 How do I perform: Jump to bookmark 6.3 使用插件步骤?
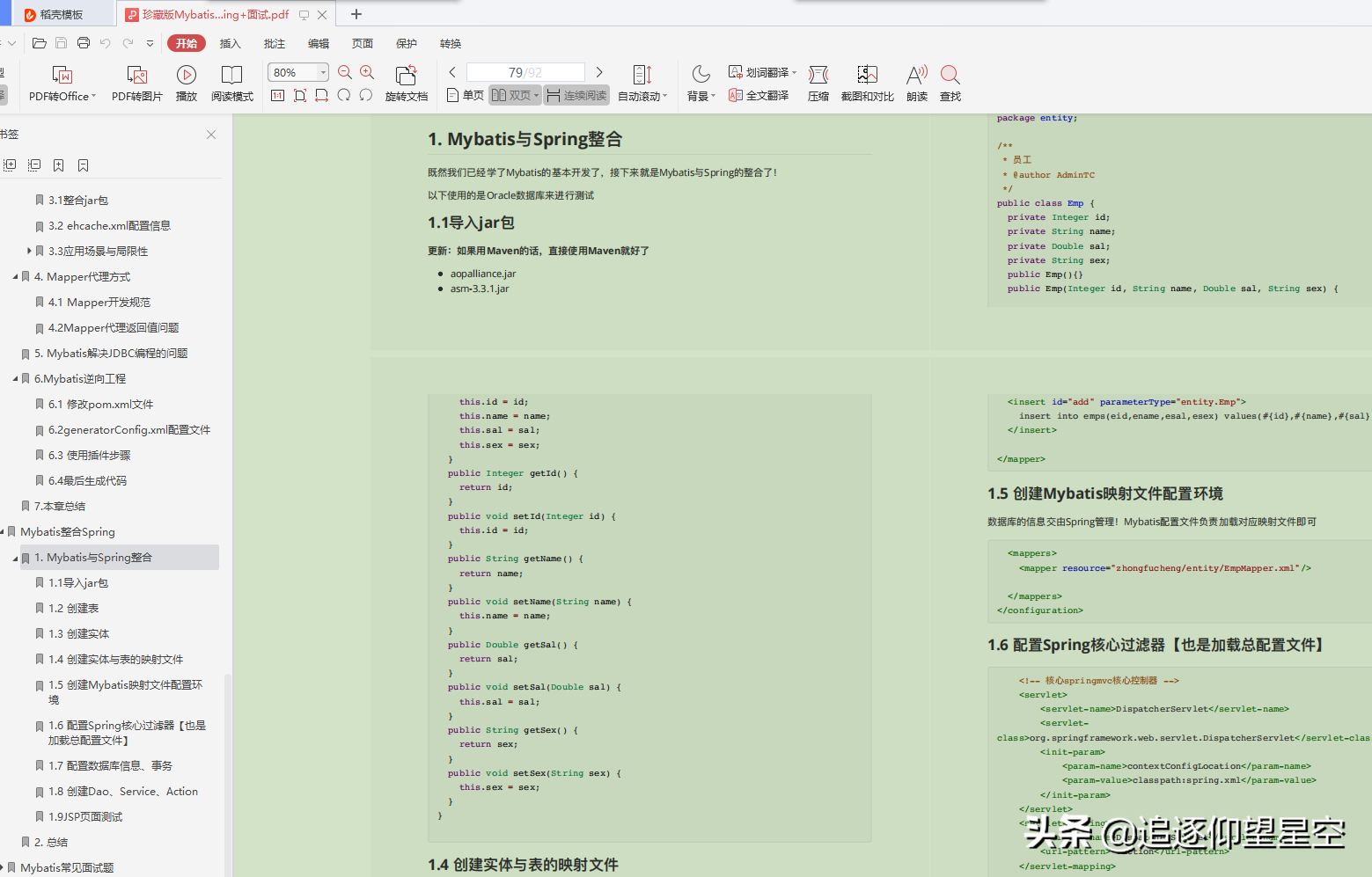point(90,456)
